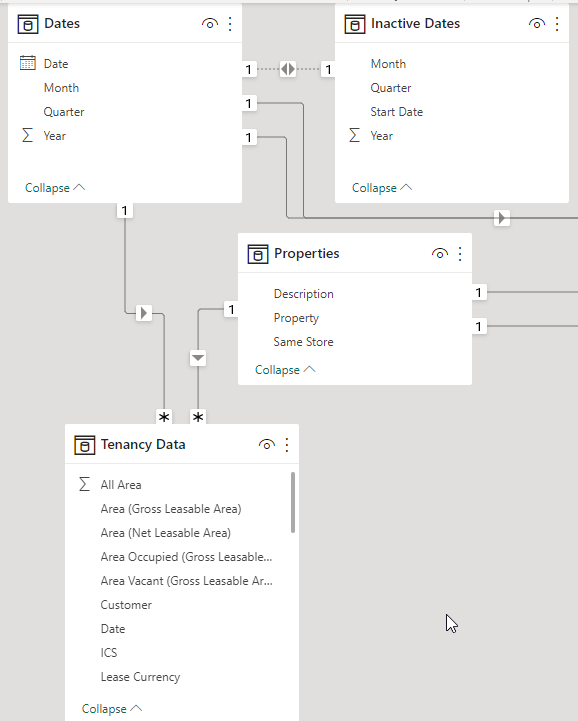
Task: Select Description field in Properties
Action: (303, 294)
